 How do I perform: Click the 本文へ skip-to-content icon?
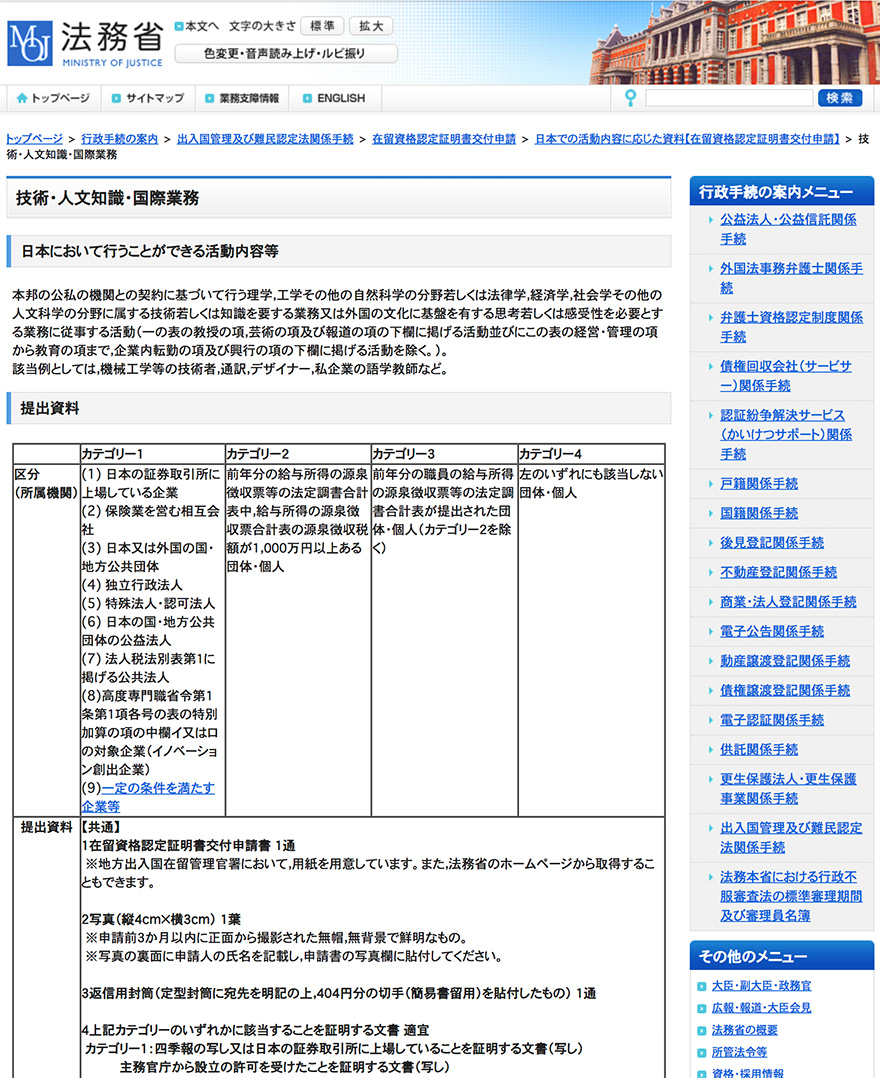[179, 26]
